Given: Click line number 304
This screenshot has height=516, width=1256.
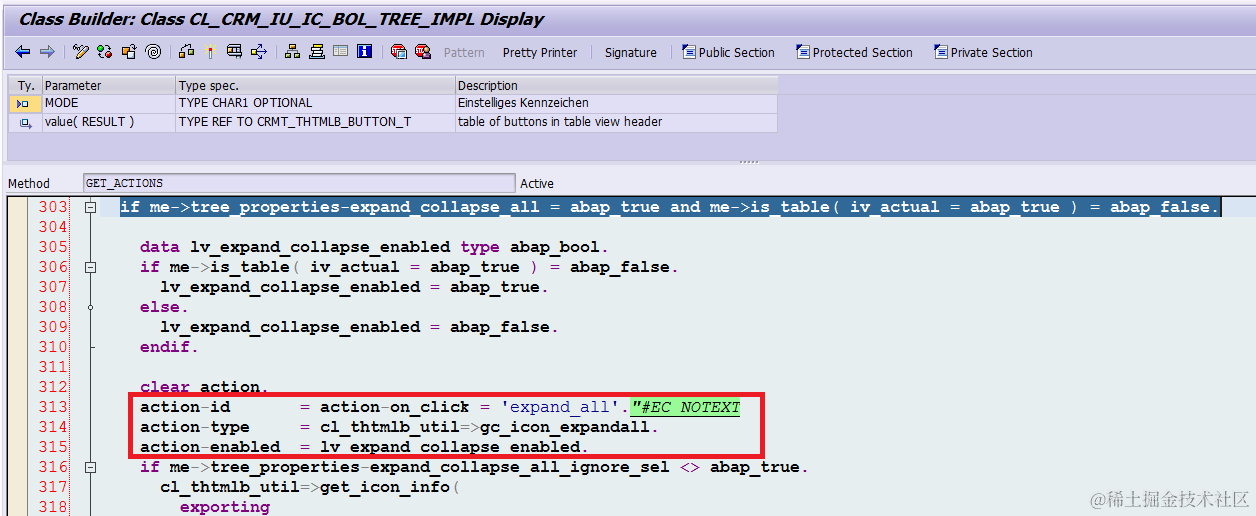Looking at the screenshot, I should (53, 227).
